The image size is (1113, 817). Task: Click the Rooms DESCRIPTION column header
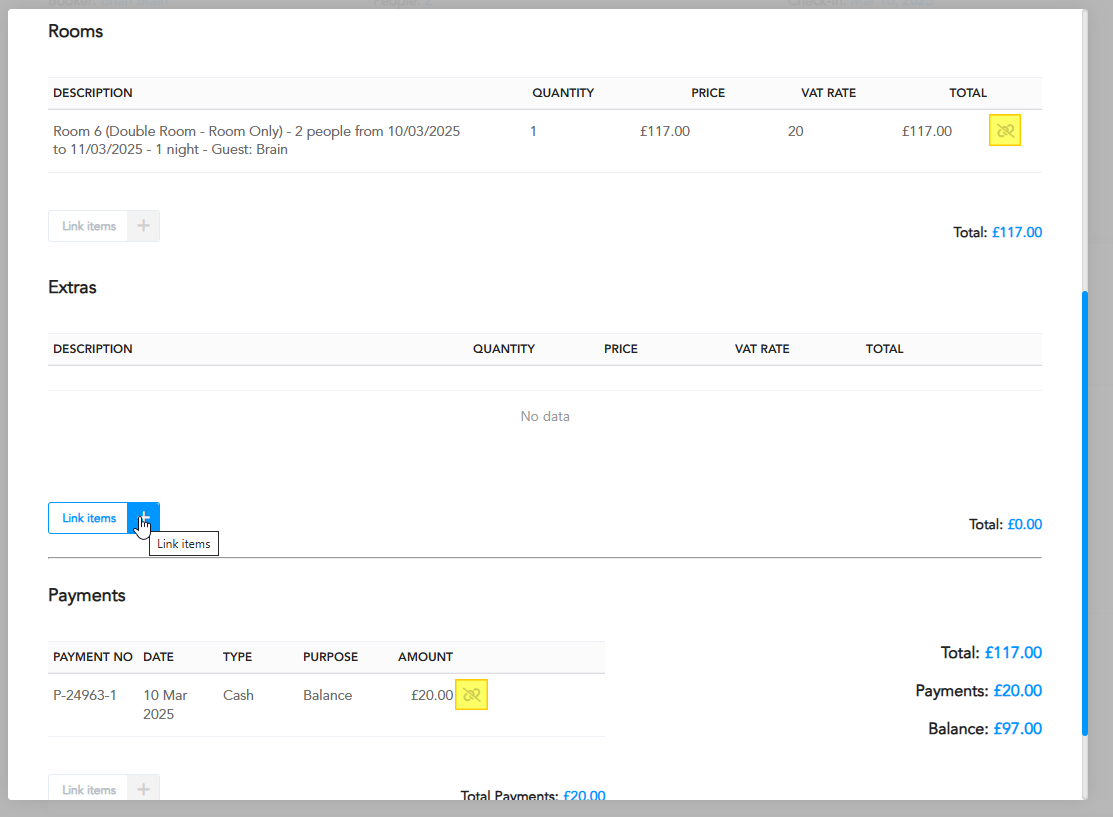click(x=92, y=93)
